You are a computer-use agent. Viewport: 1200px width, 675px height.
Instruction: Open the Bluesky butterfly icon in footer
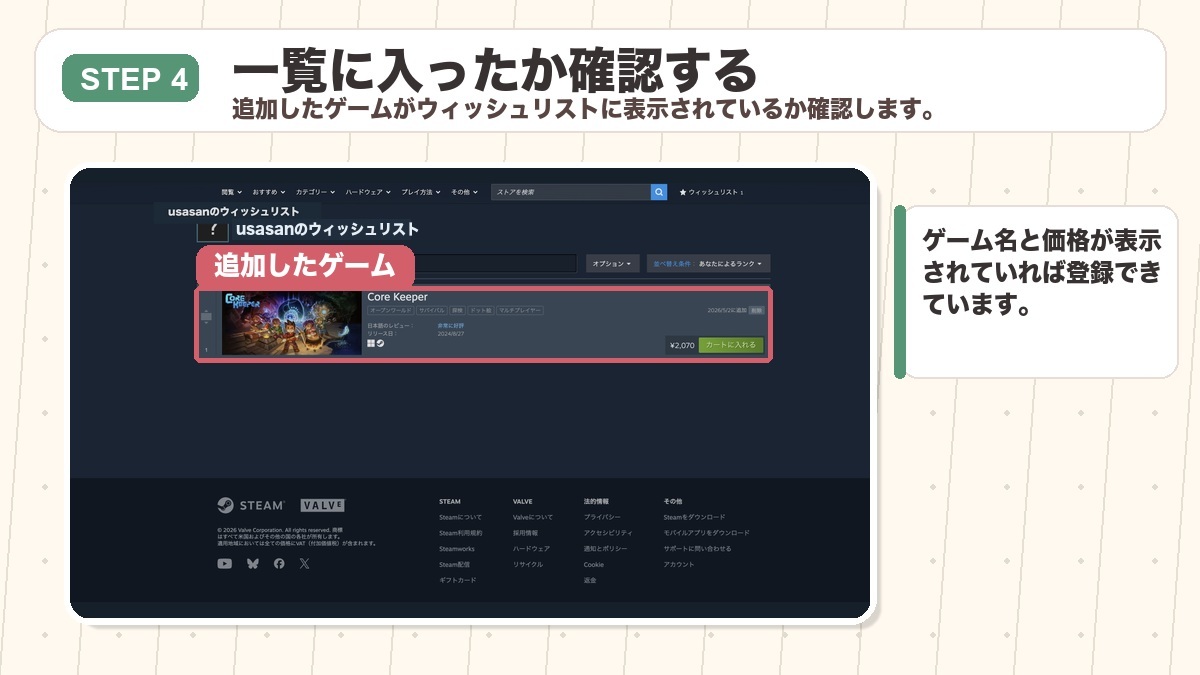click(x=252, y=564)
